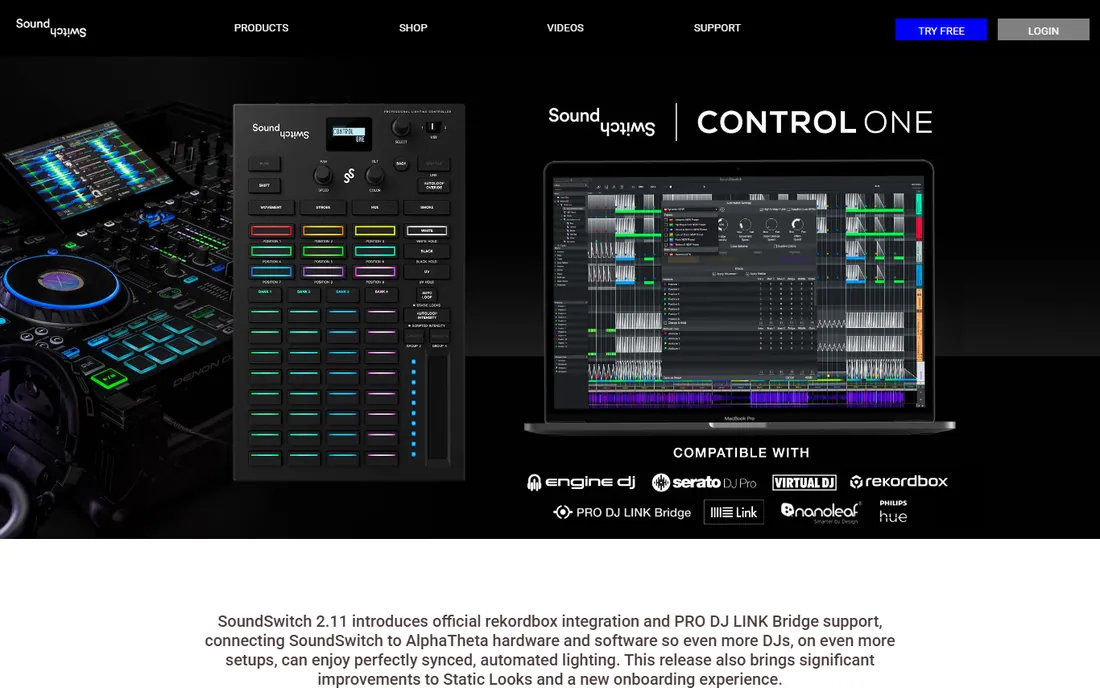
Task: Click the Serato DJ Pro logo
Action: click(704, 482)
